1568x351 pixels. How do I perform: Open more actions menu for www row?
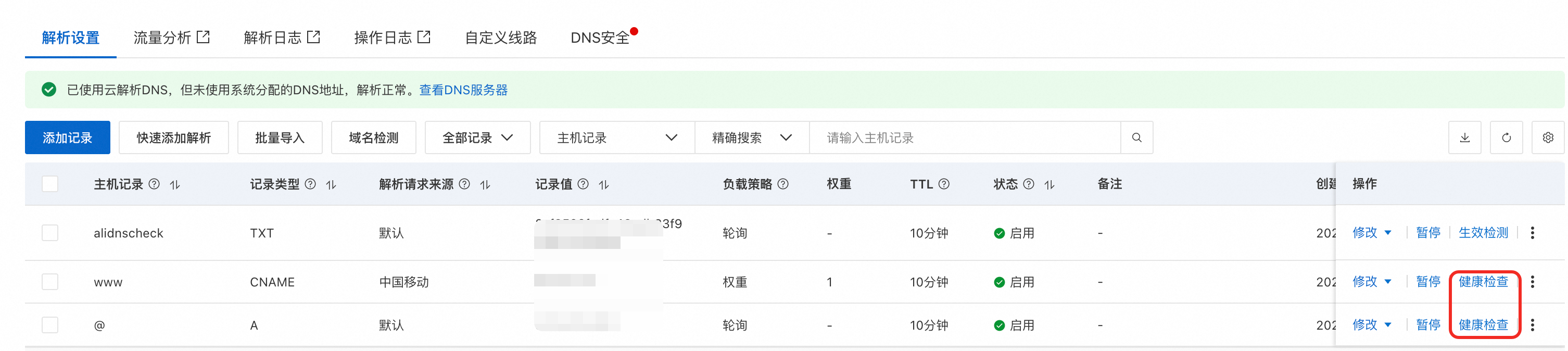coord(1532,282)
